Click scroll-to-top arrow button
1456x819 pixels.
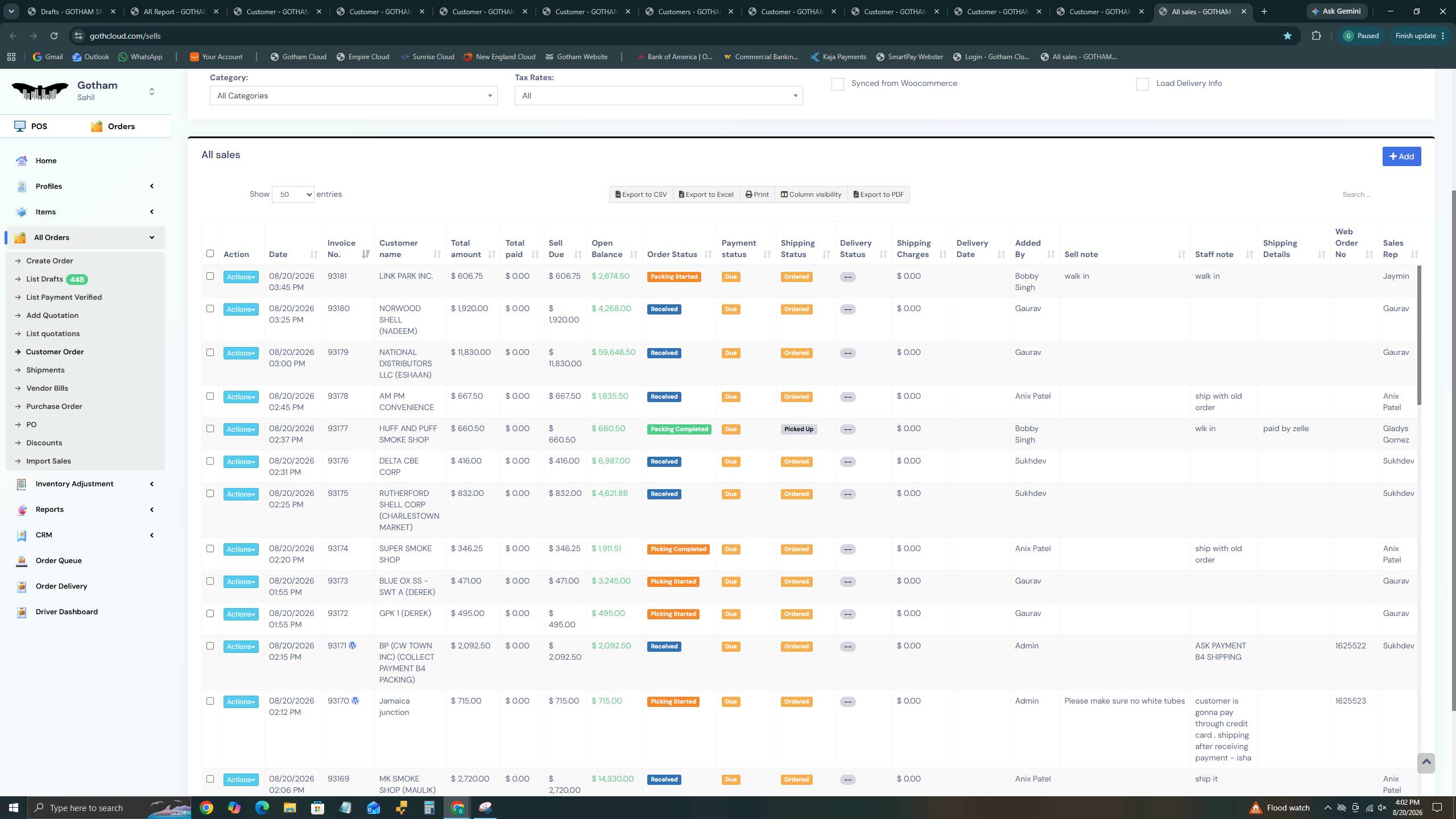[x=1426, y=763]
